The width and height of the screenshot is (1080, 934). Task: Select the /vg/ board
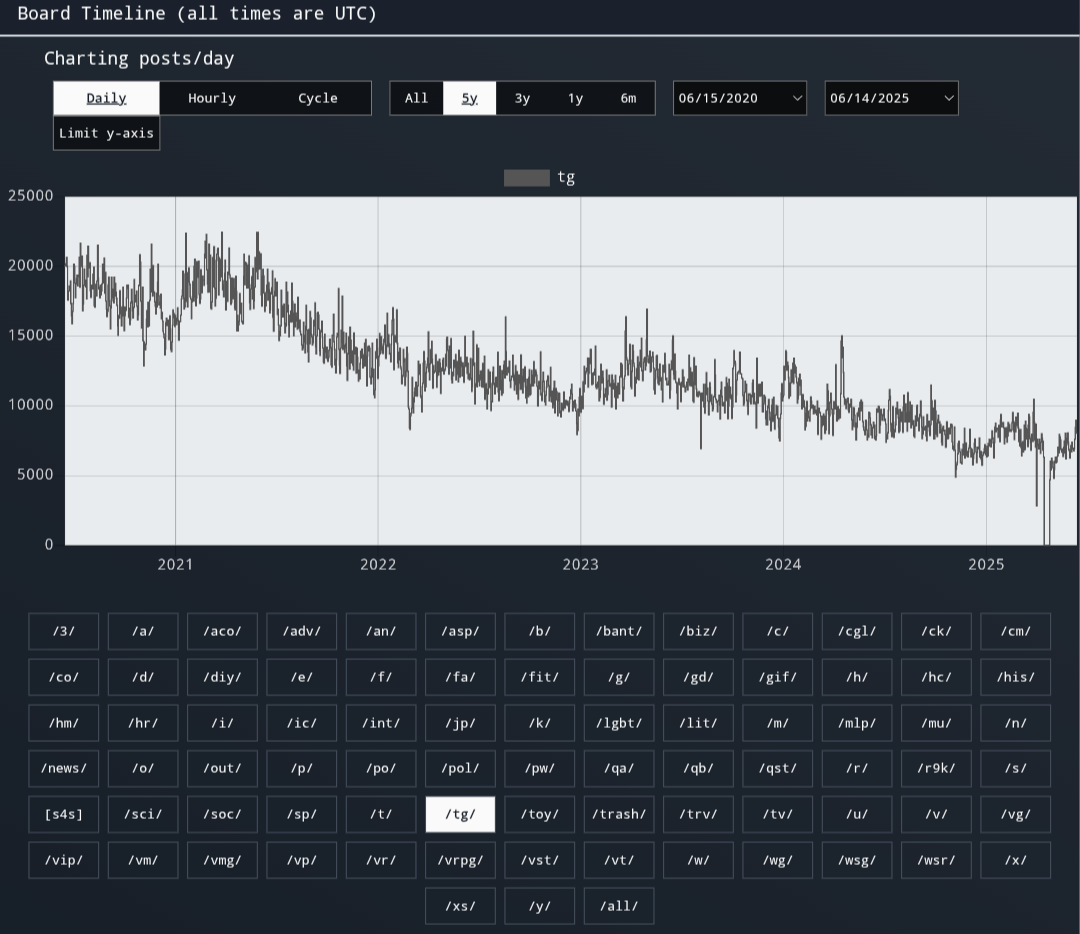point(1015,814)
